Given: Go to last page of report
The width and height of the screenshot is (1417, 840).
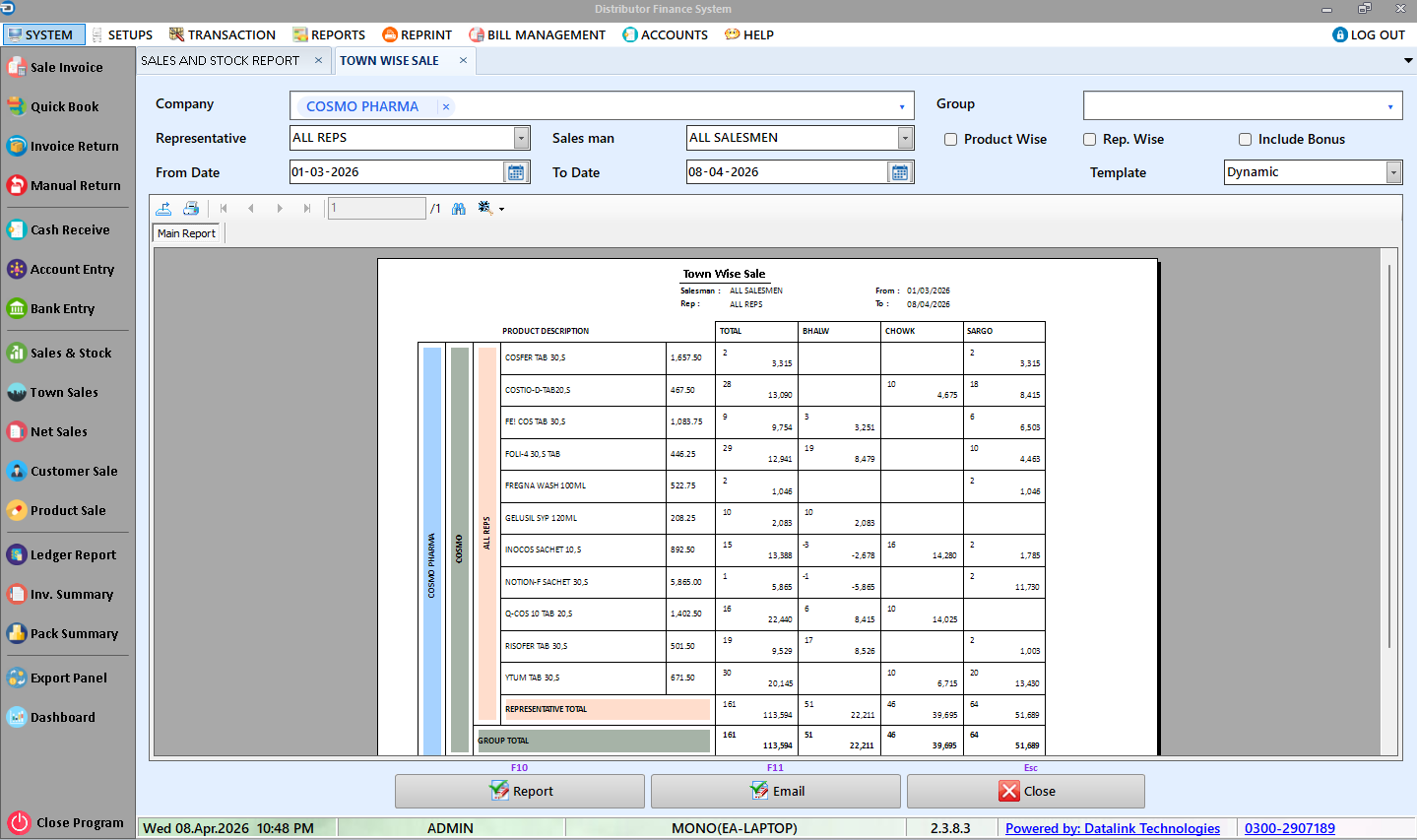Looking at the screenshot, I should pos(307,208).
